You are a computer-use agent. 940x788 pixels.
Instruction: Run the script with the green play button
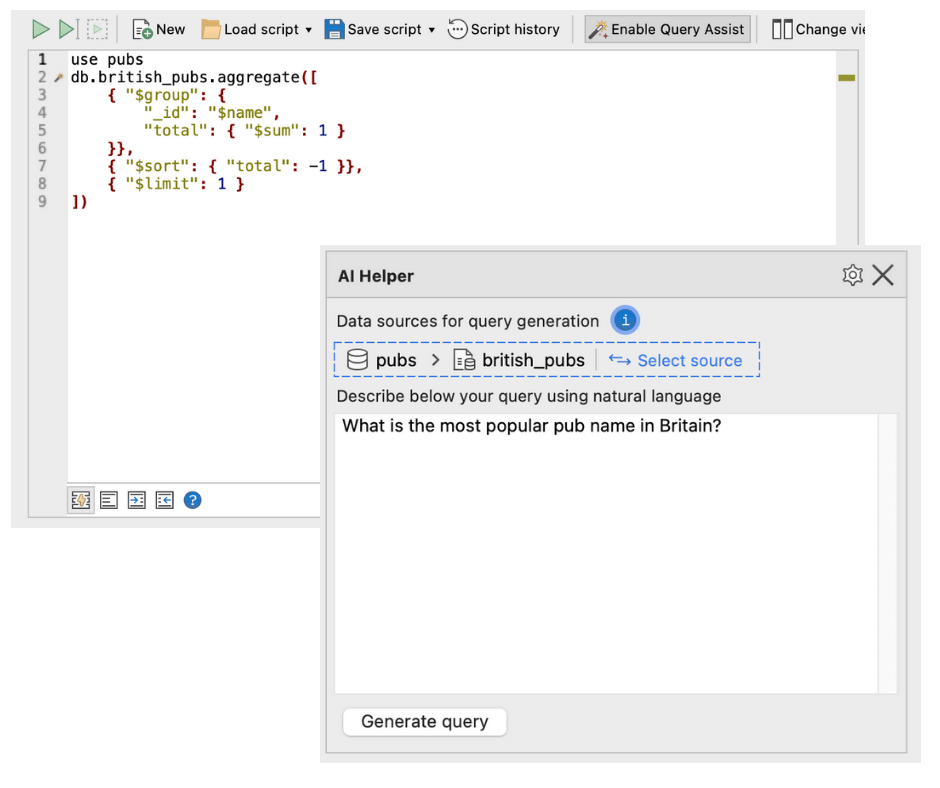[x=40, y=30]
